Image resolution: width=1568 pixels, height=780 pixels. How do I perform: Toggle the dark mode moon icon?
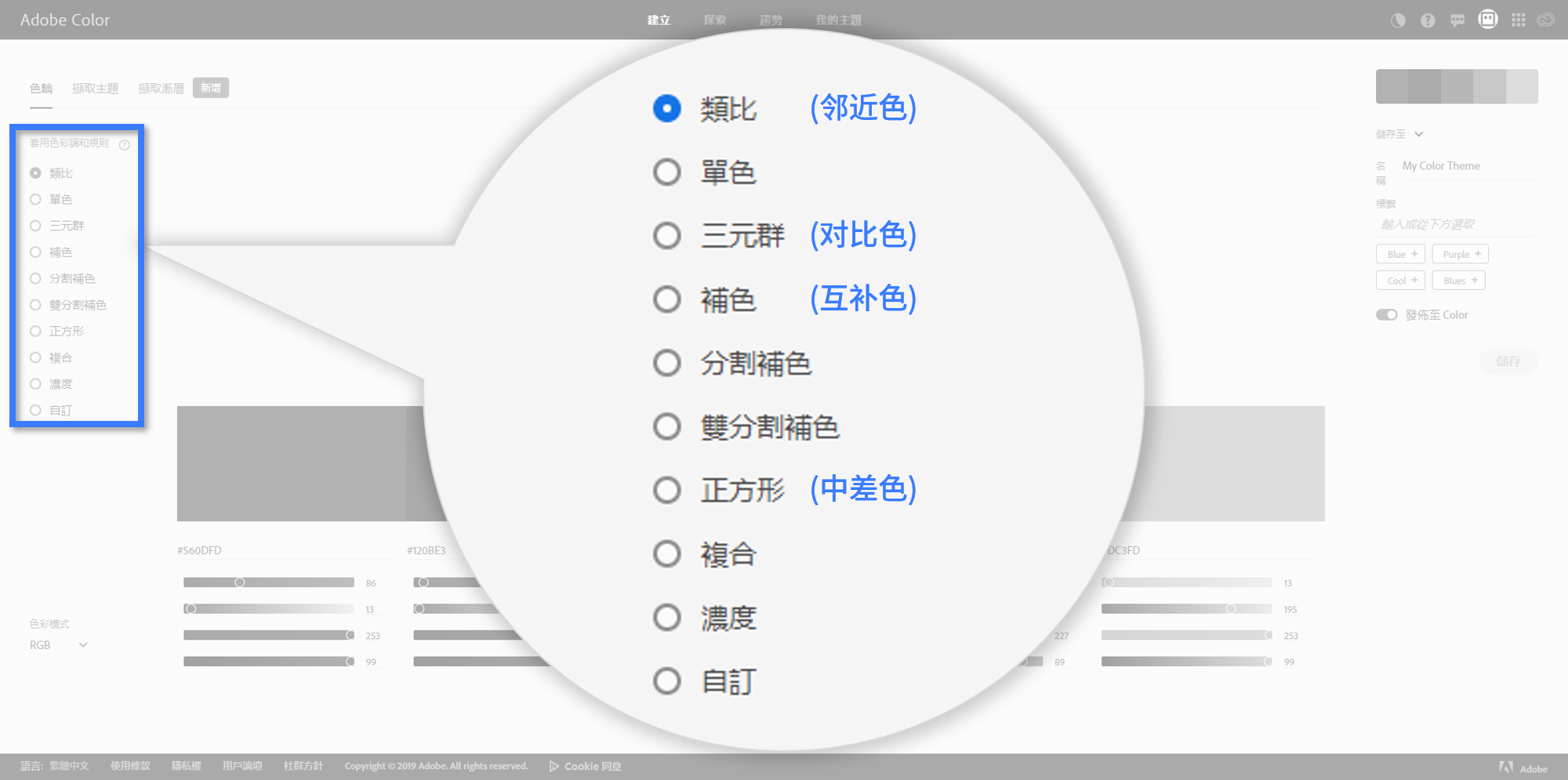click(1398, 20)
